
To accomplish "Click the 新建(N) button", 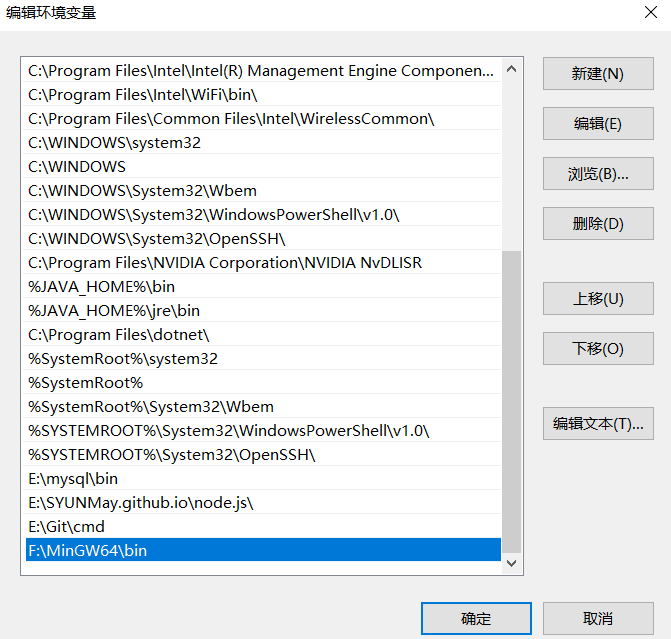I will 598,74.
